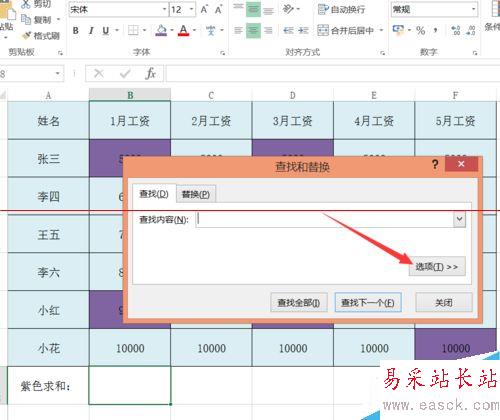Click the accounting number format icon
The height and width of the screenshot is (420, 500).
[398, 30]
